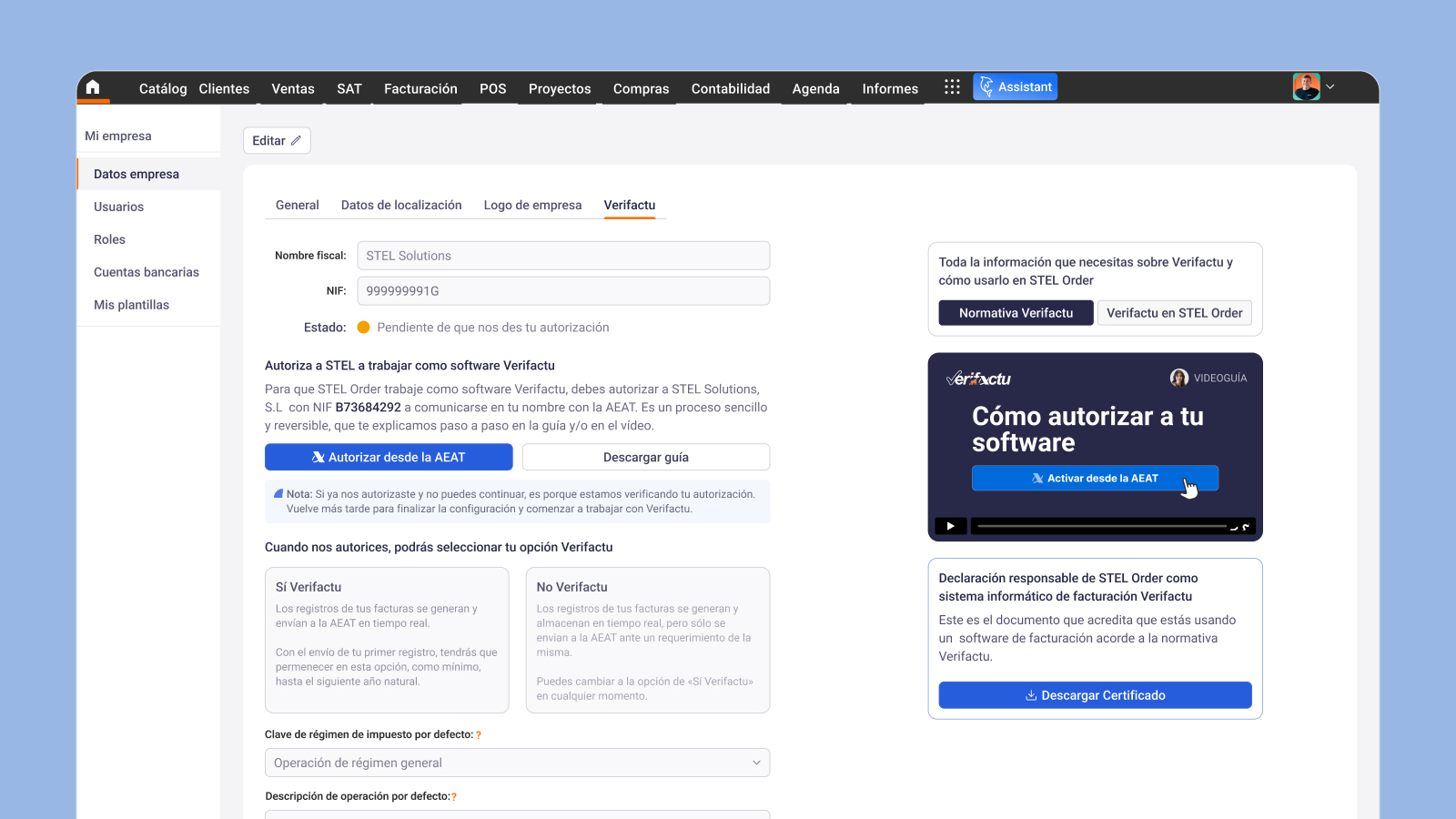
Task: Click the video progress bar
Action: [x=1101, y=526]
